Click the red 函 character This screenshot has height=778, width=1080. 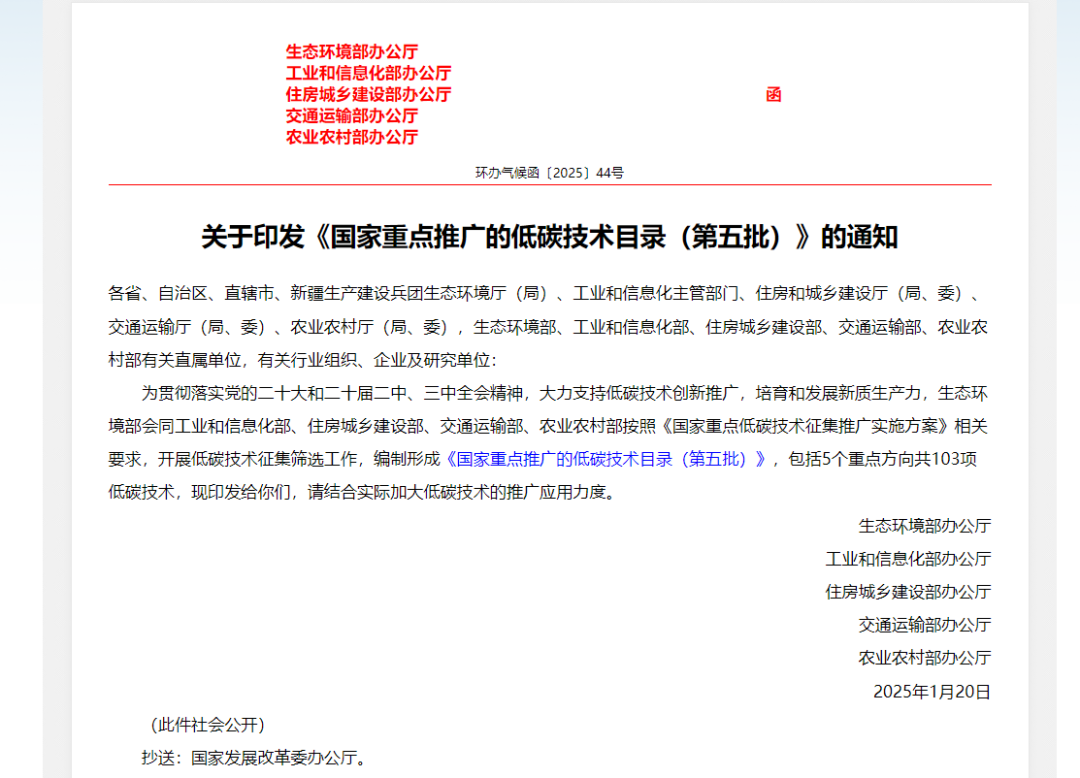tap(774, 94)
